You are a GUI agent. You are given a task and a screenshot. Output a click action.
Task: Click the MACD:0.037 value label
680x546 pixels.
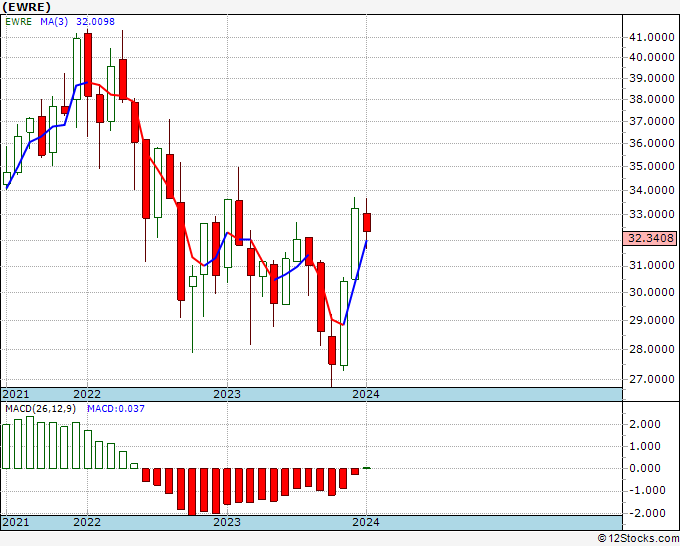tap(116, 409)
